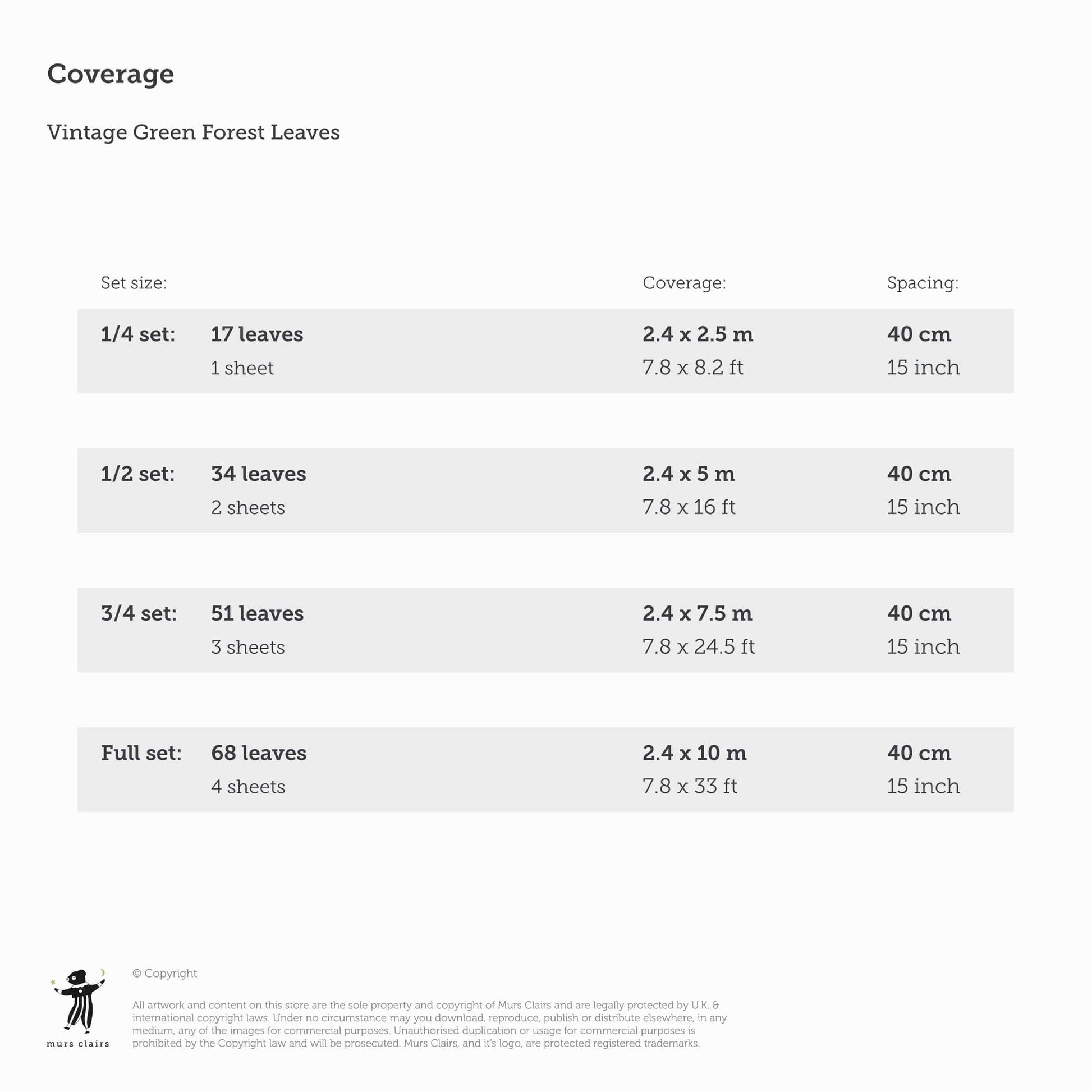
Task: Click the 'Set size:' column header
Action: (134, 283)
